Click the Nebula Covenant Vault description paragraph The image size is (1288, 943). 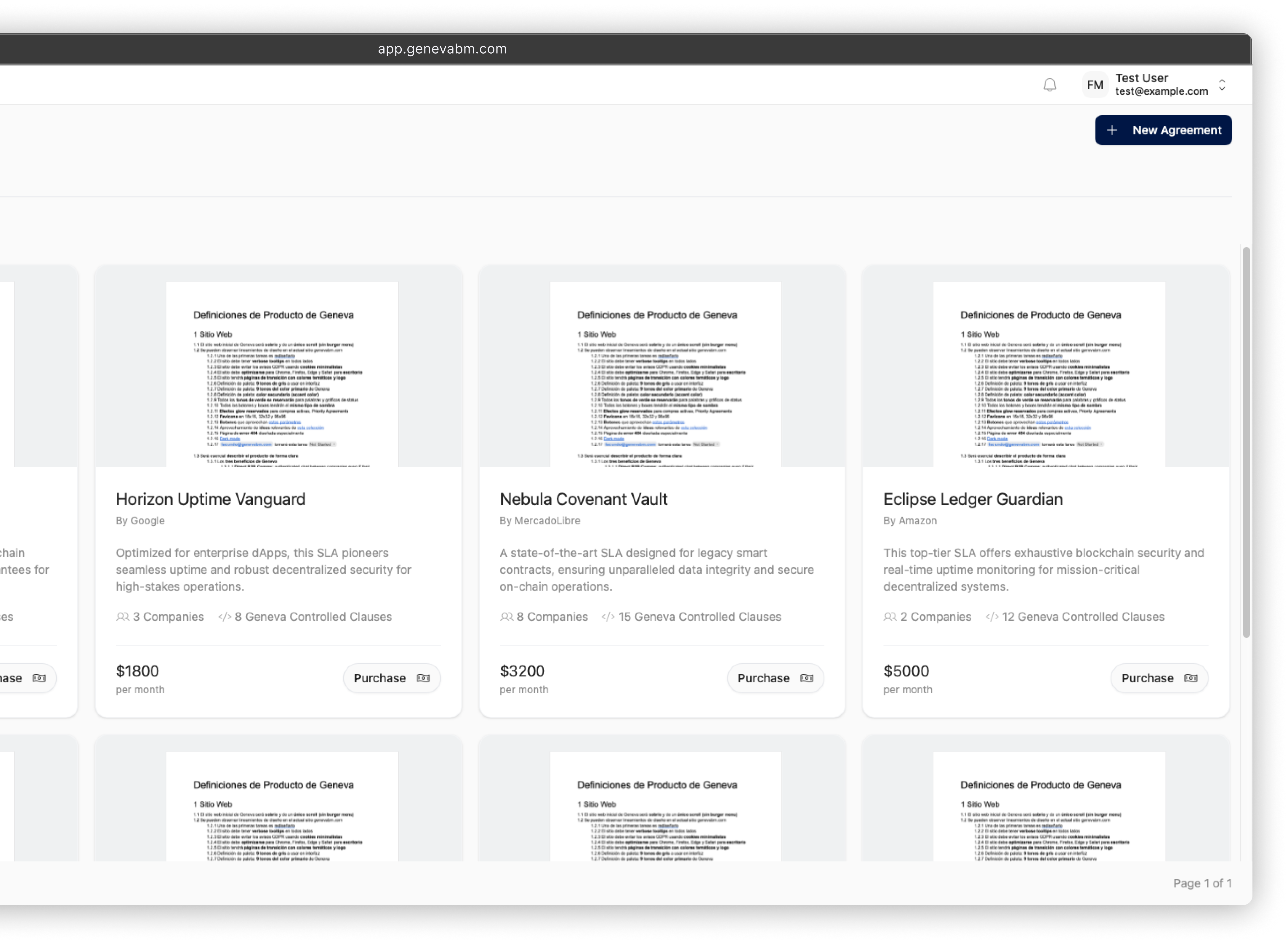coord(656,570)
